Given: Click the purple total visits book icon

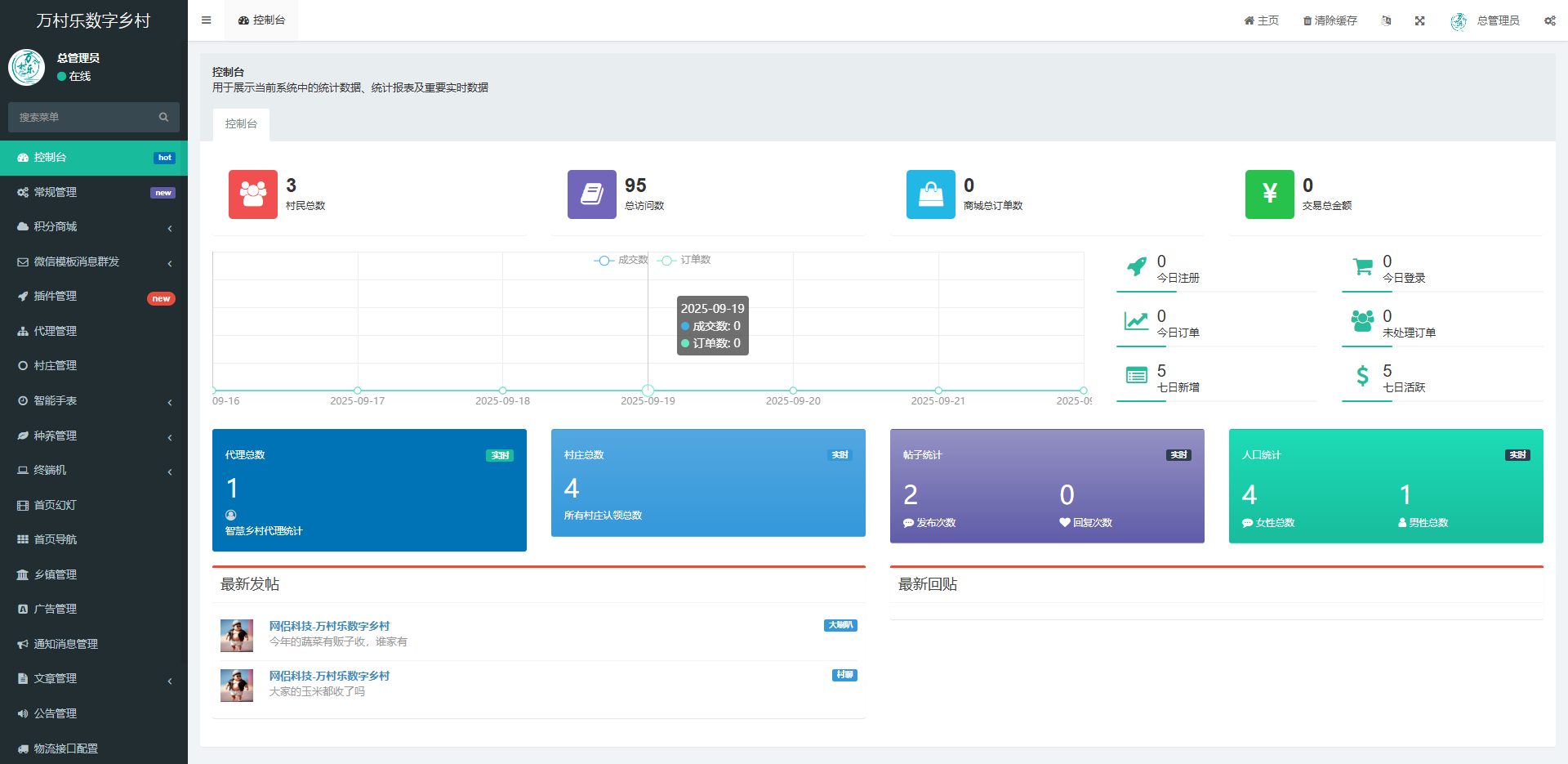Looking at the screenshot, I should 591,194.
